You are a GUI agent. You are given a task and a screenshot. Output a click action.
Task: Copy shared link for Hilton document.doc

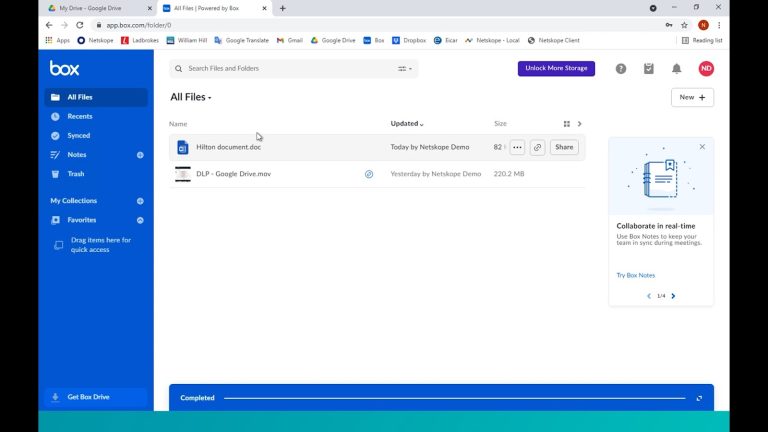[537, 147]
